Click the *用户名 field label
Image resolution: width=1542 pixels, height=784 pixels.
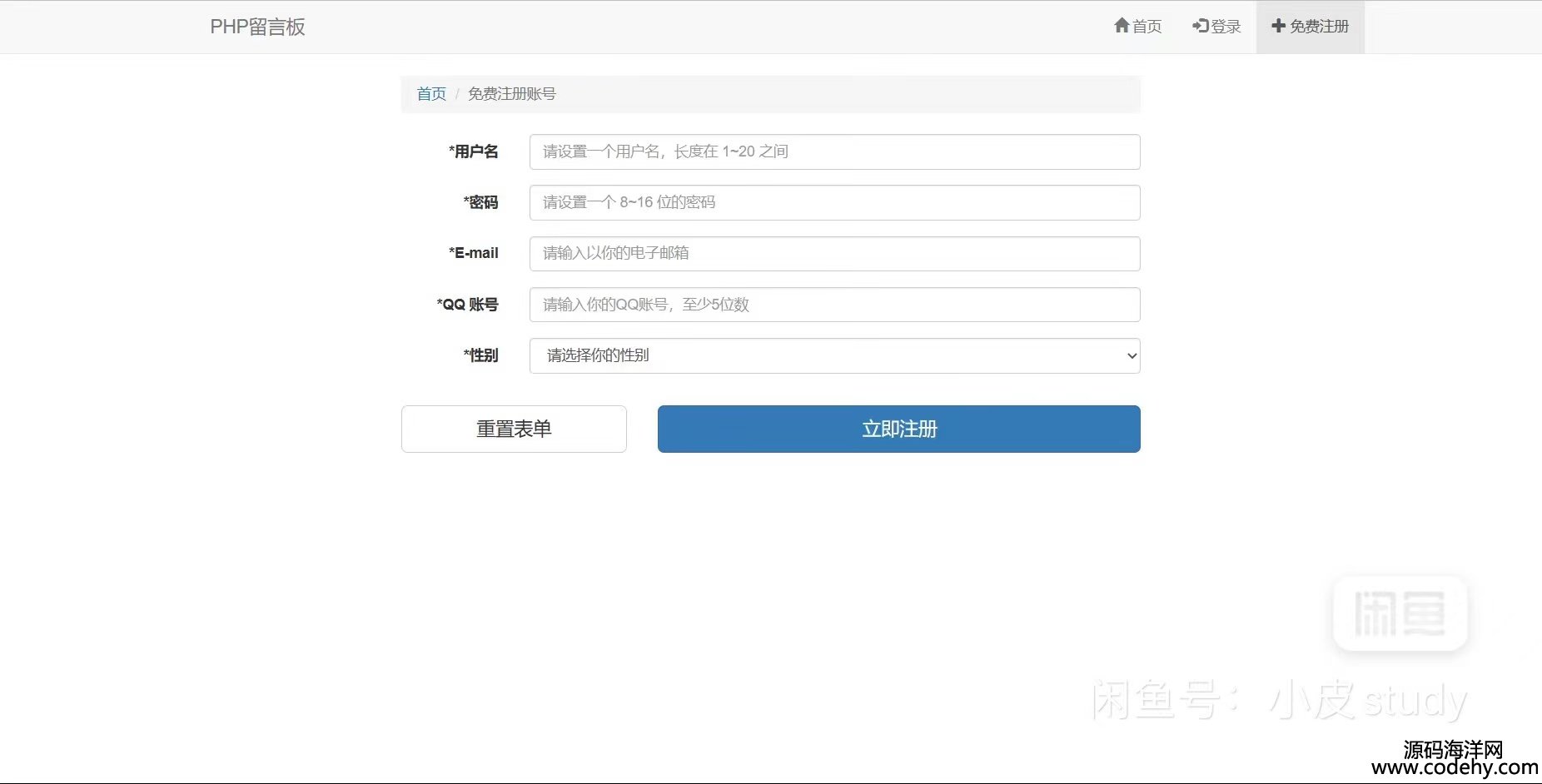[474, 151]
